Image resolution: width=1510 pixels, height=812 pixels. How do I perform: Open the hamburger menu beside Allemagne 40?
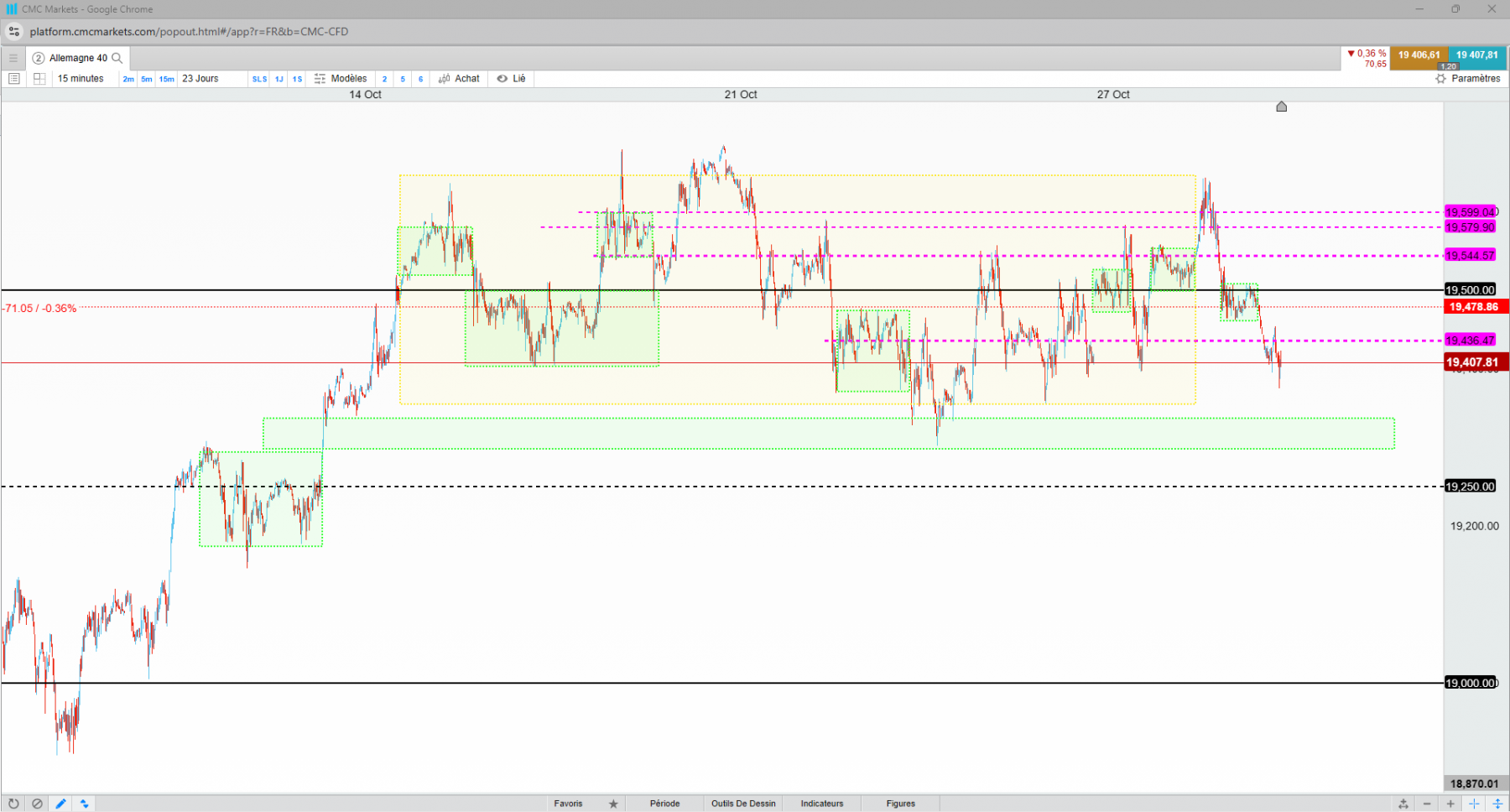[13, 58]
